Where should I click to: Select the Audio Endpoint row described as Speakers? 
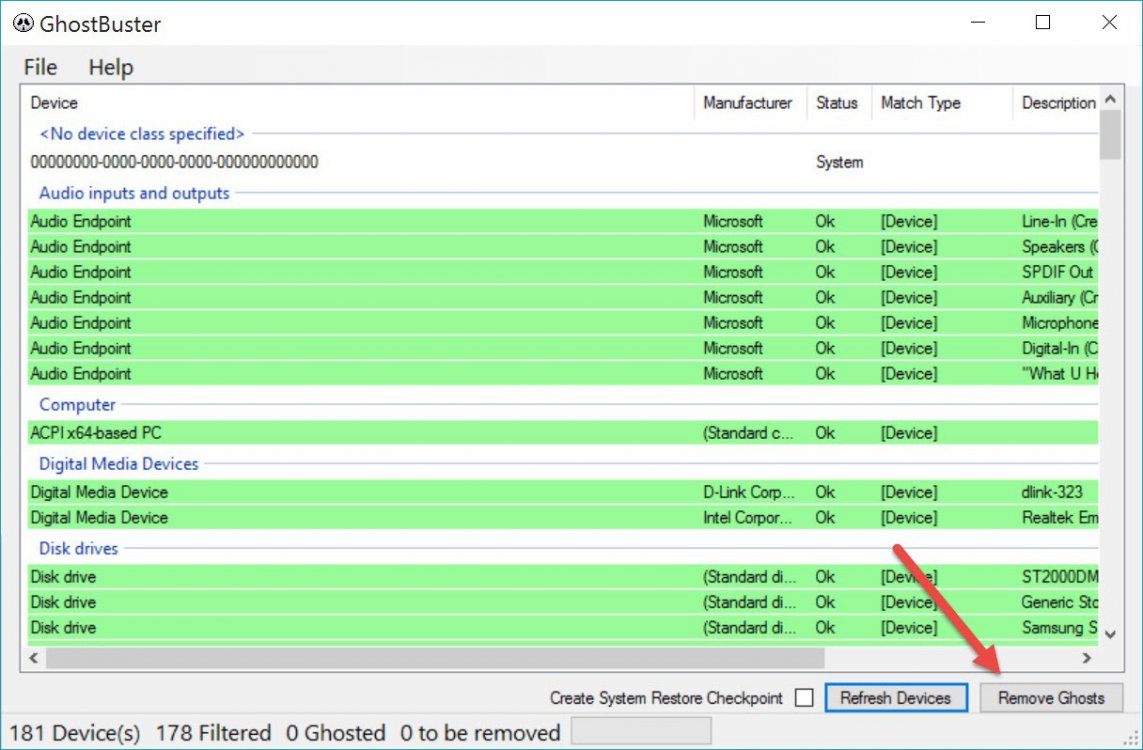(x=563, y=246)
